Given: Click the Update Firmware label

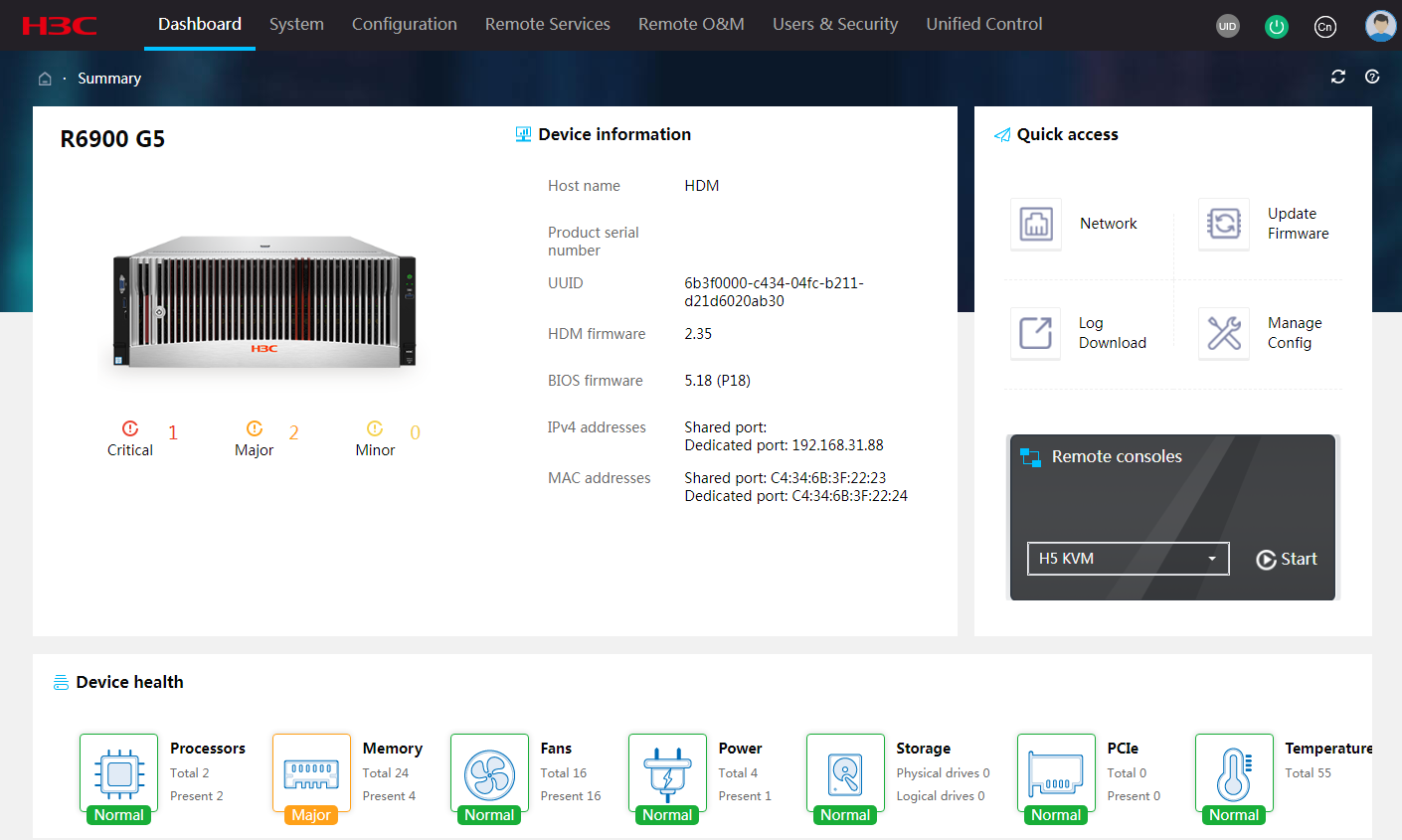Looking at the screenshot, I should (1299, 224).
